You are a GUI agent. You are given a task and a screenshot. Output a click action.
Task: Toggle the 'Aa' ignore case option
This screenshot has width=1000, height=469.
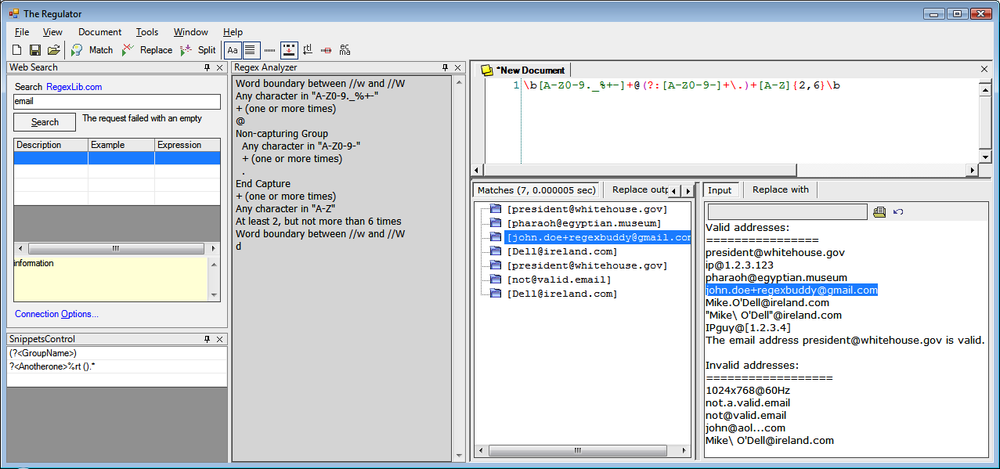pyautogui.click(x=232, y=49)
